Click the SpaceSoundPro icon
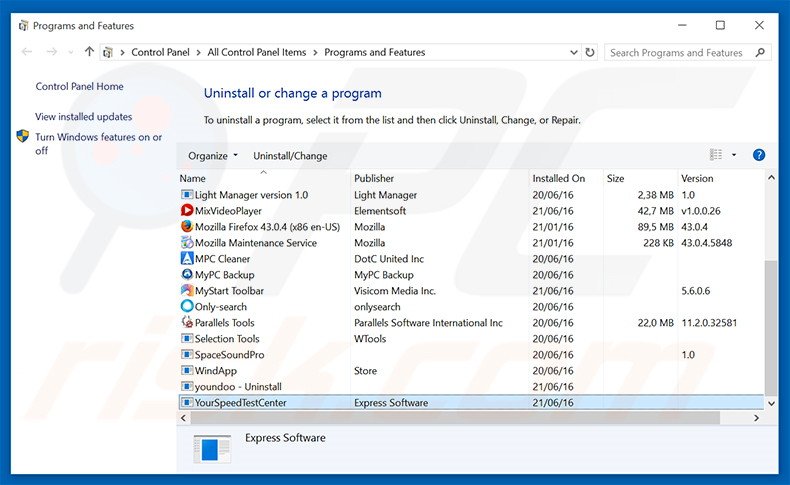 pos(186,355)
